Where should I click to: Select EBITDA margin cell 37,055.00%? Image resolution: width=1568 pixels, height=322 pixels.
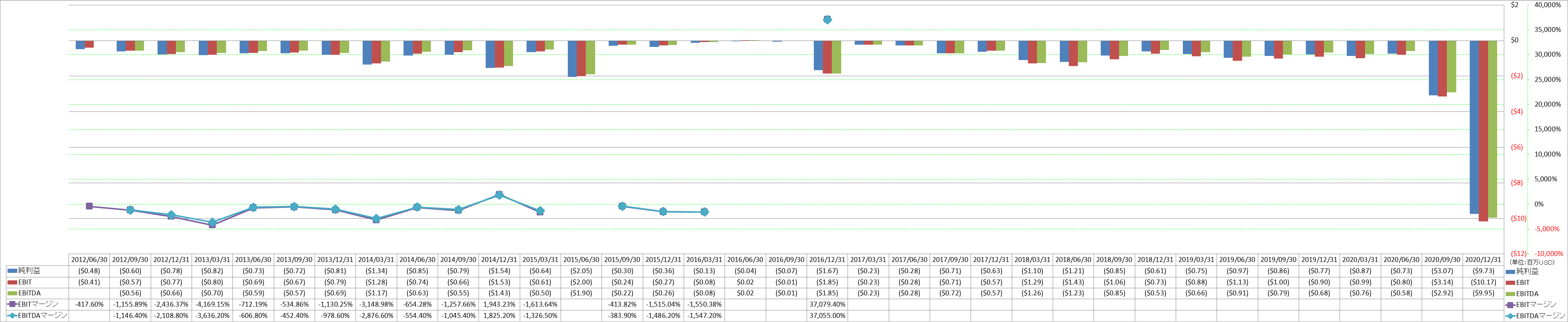[x=827, y=315]
